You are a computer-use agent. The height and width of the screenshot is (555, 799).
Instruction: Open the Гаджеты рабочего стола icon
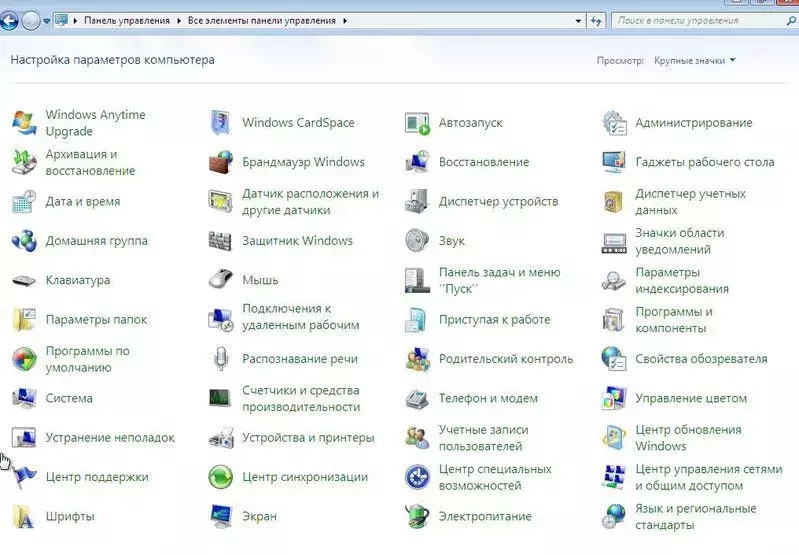[614, 162]
